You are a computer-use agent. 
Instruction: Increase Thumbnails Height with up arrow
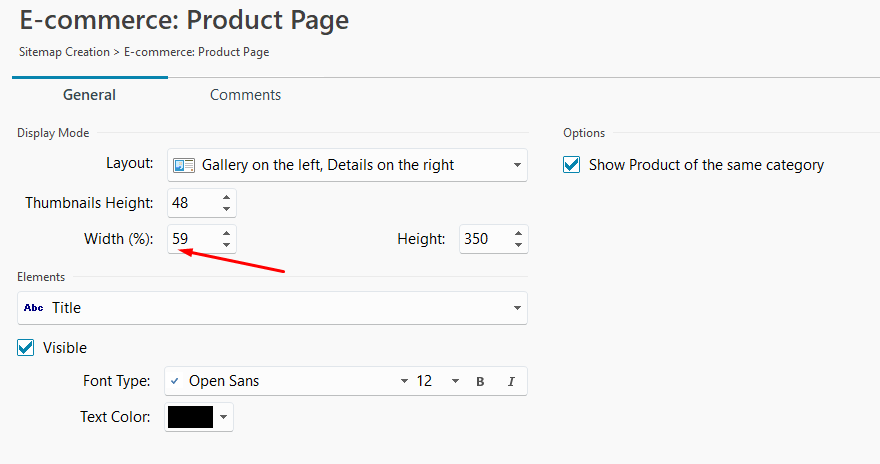tap(227, 197)
